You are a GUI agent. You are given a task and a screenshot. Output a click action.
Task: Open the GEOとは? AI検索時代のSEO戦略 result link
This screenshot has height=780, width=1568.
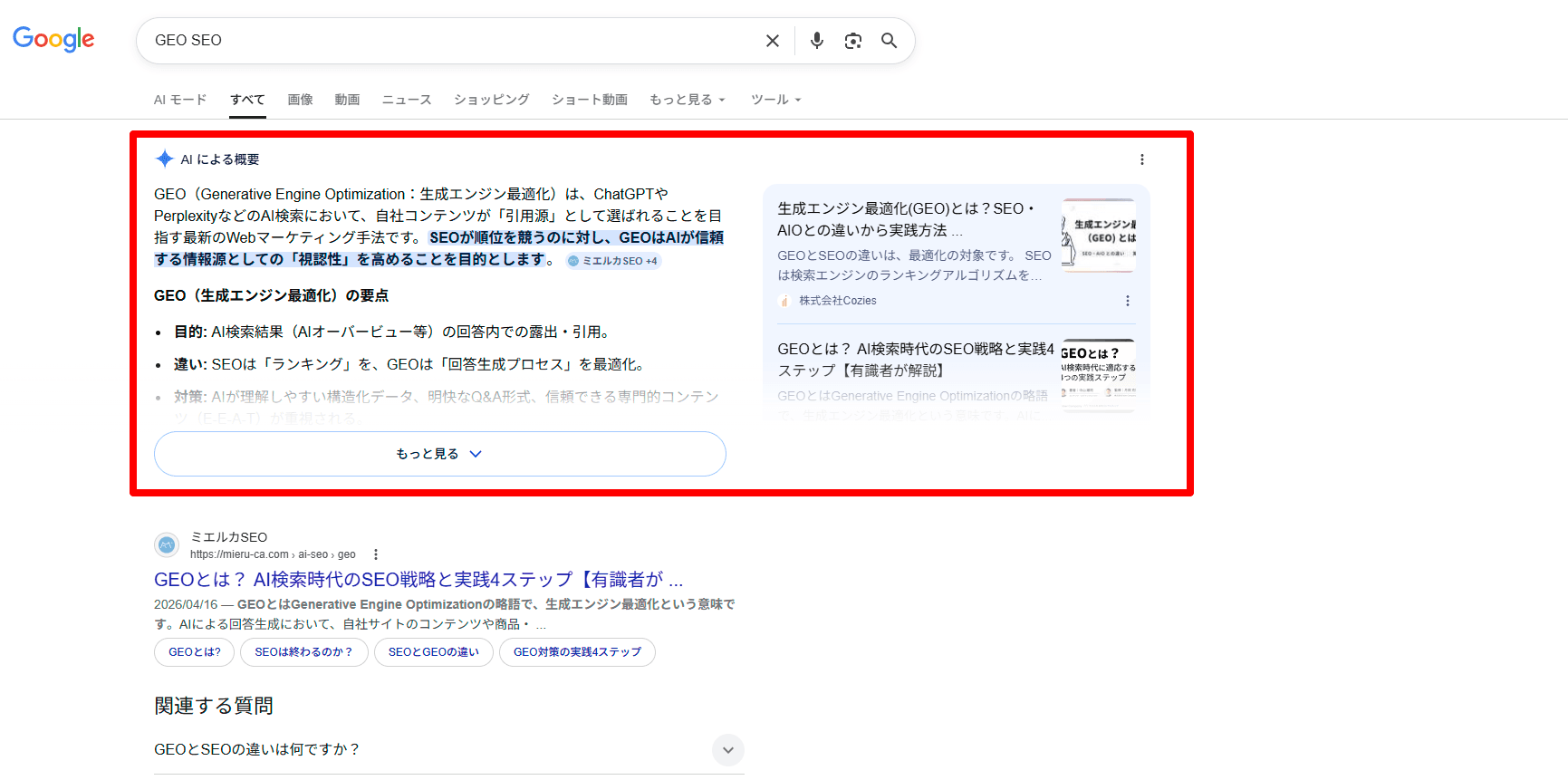[418, 580]
